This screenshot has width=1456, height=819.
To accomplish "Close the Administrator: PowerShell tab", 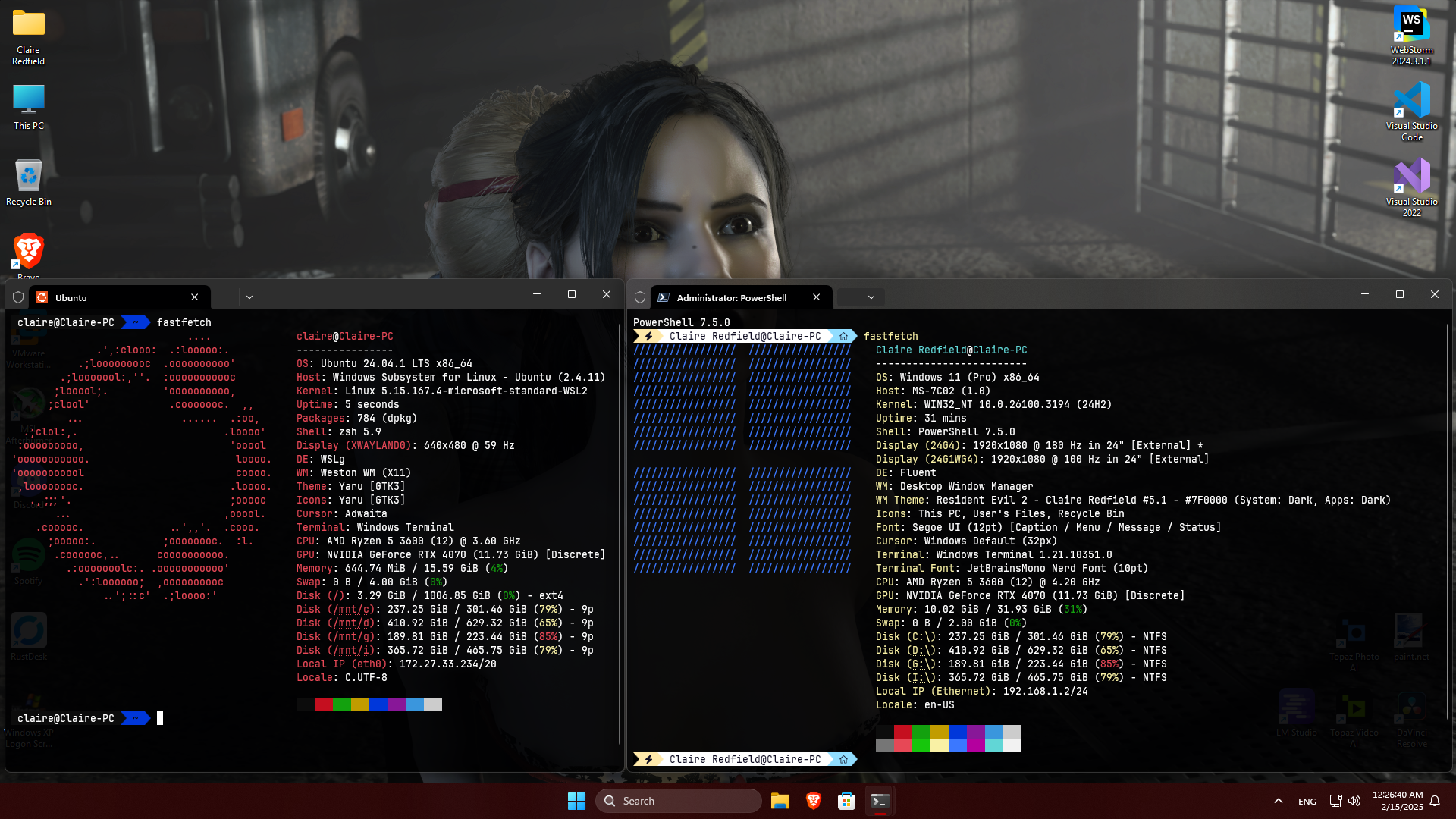I will click(x=817, y=297).
